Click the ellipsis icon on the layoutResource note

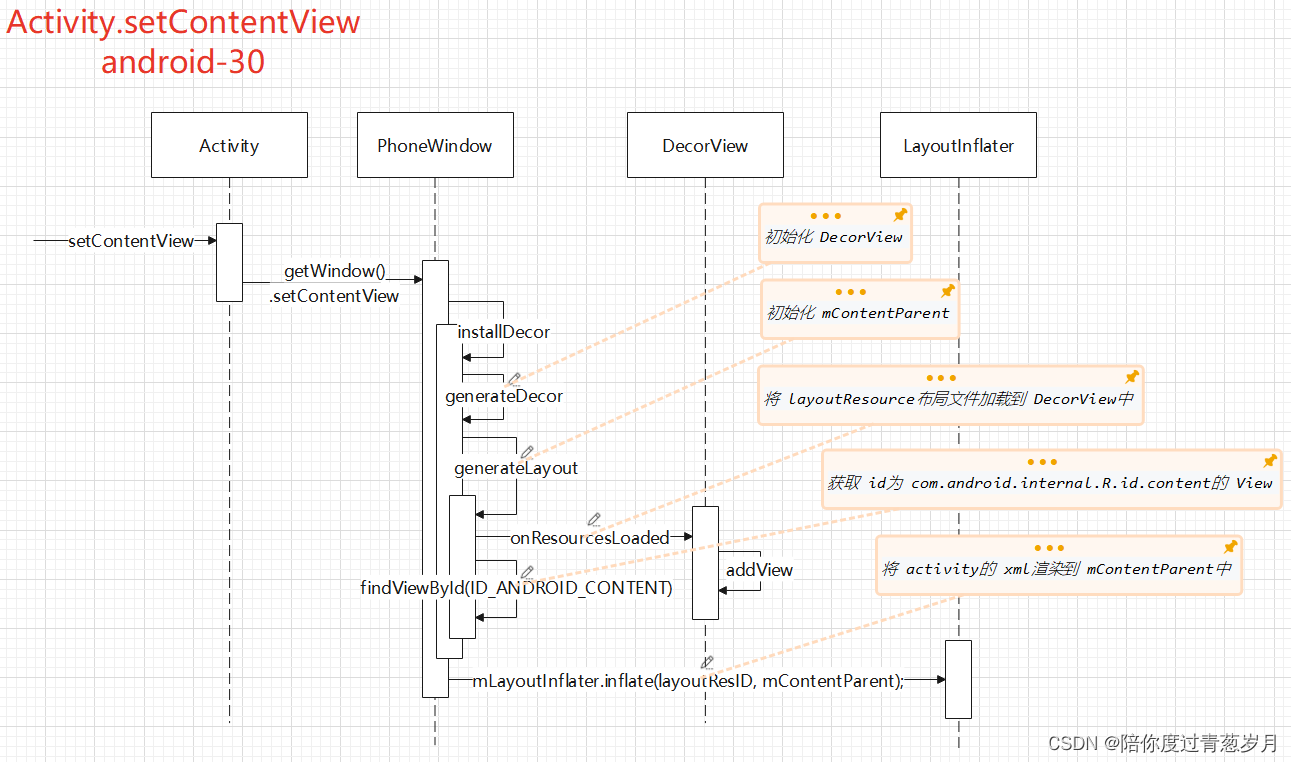coord(940,377)
